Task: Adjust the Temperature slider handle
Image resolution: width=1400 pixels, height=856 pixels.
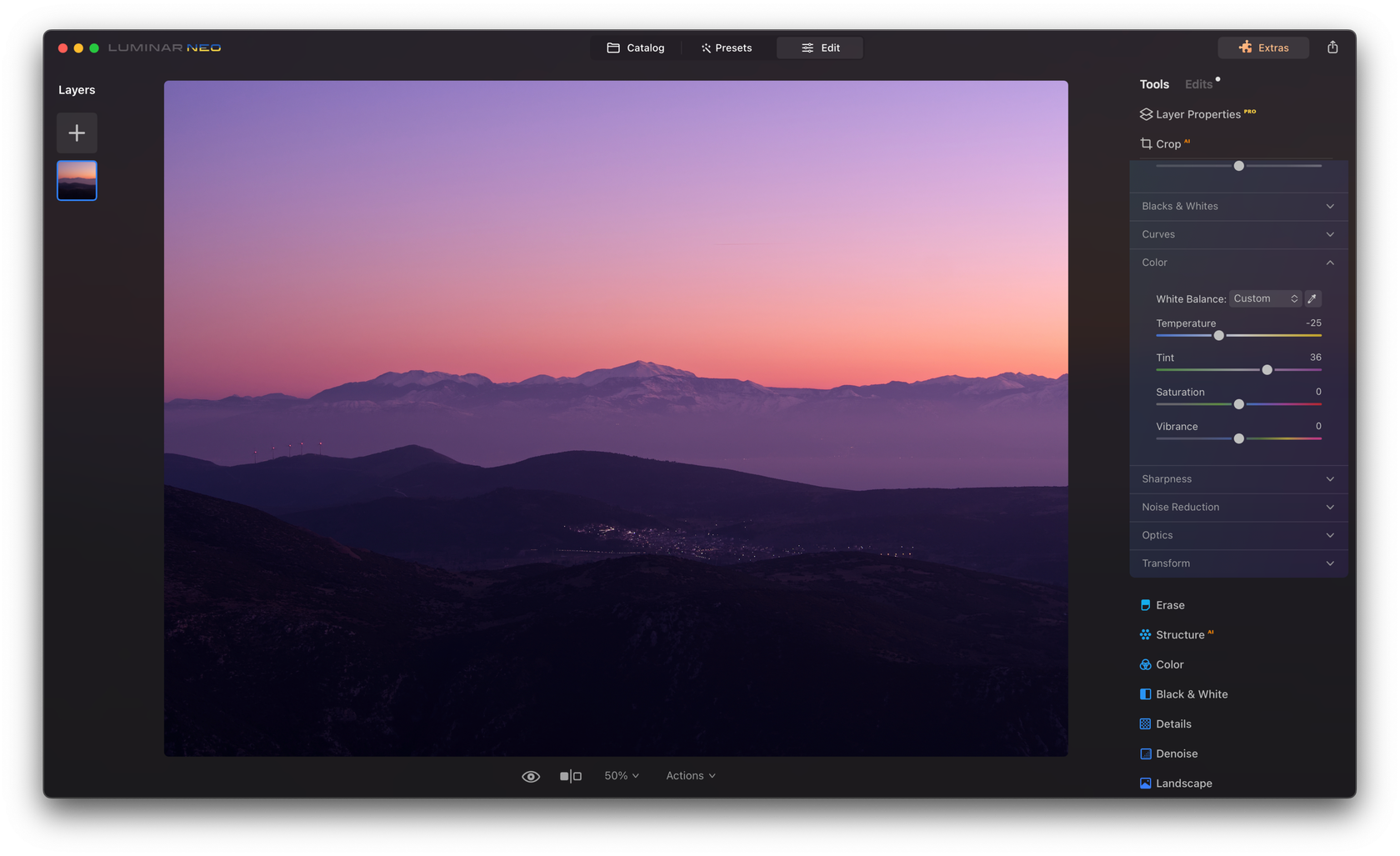Action: (x=1218, y=335)
